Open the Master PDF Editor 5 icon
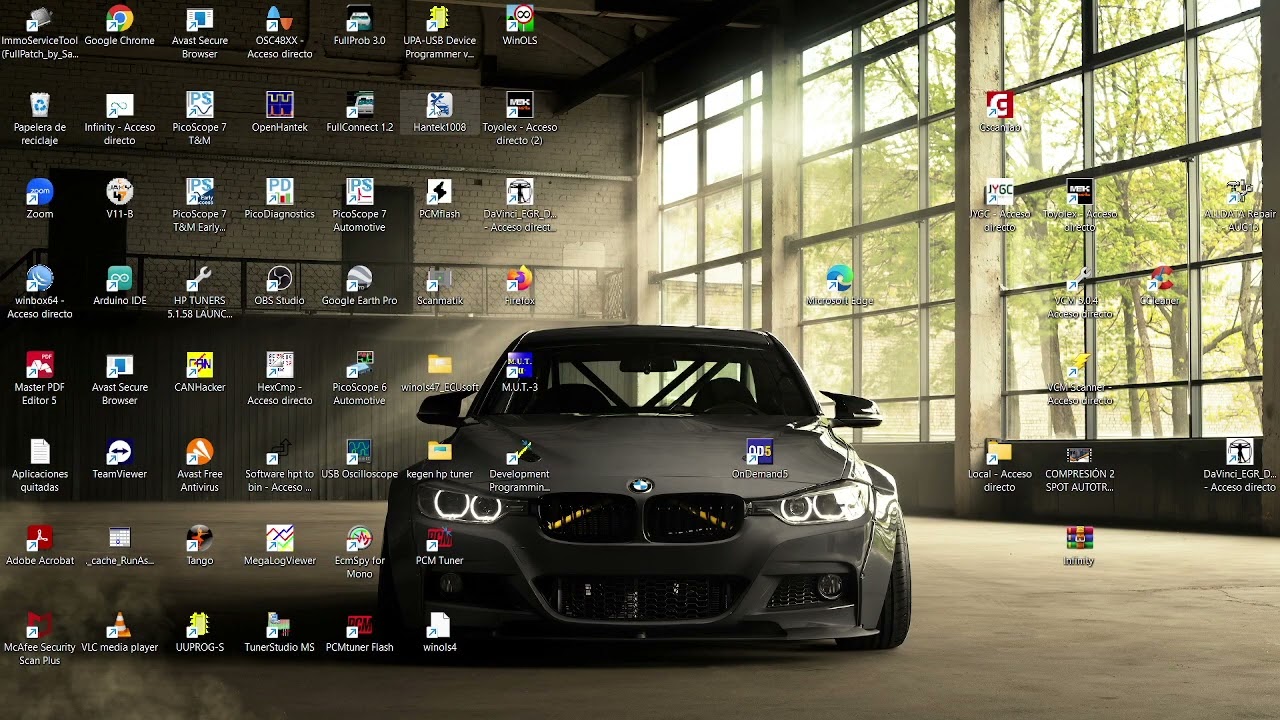 tap(40, 365)
